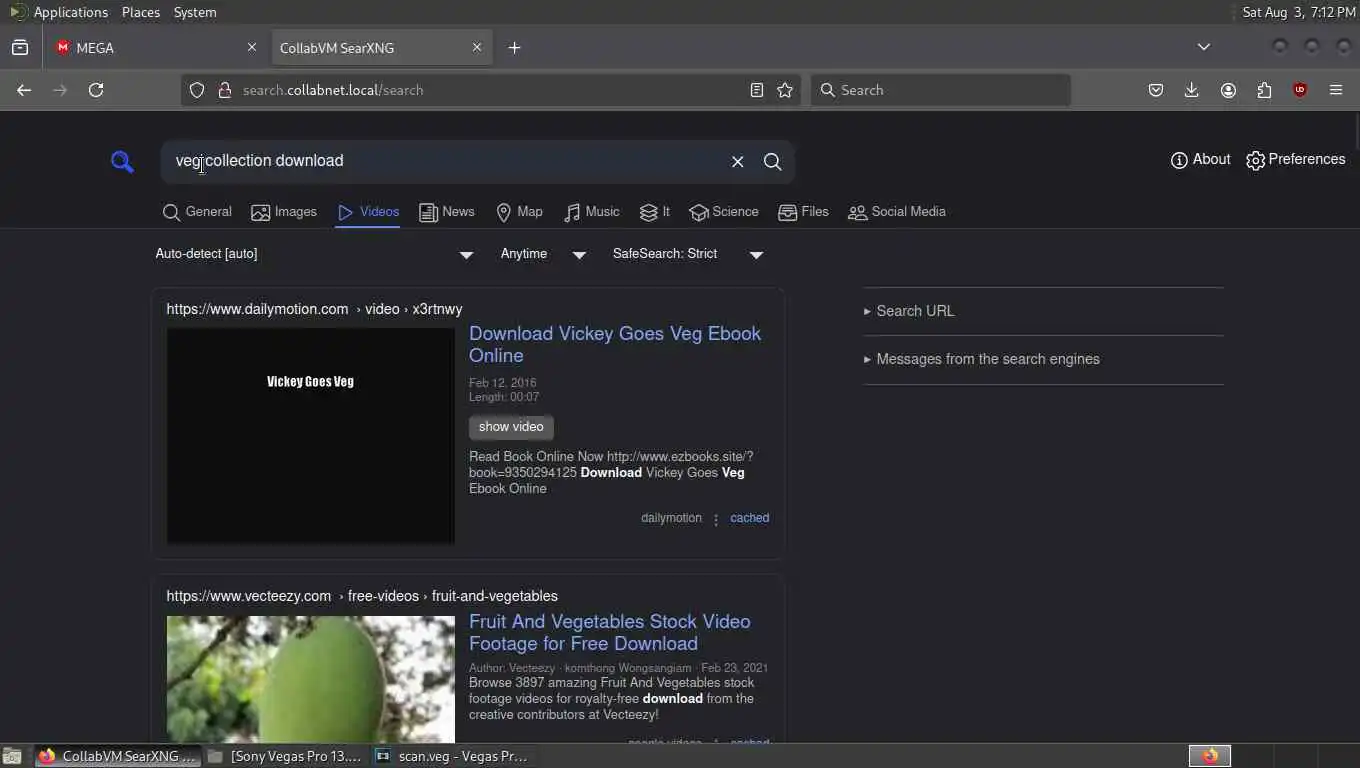Open the System menu
Screen dimensions: 1360x768
pos(195,12)
